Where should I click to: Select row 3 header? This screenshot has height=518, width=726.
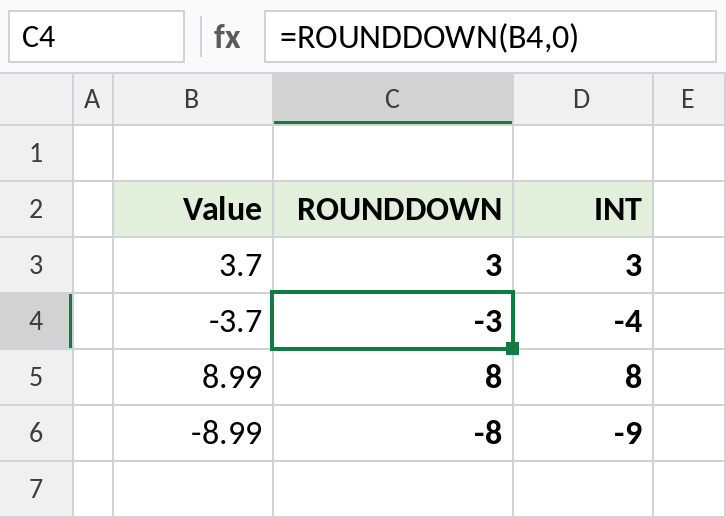click(36, 265)
